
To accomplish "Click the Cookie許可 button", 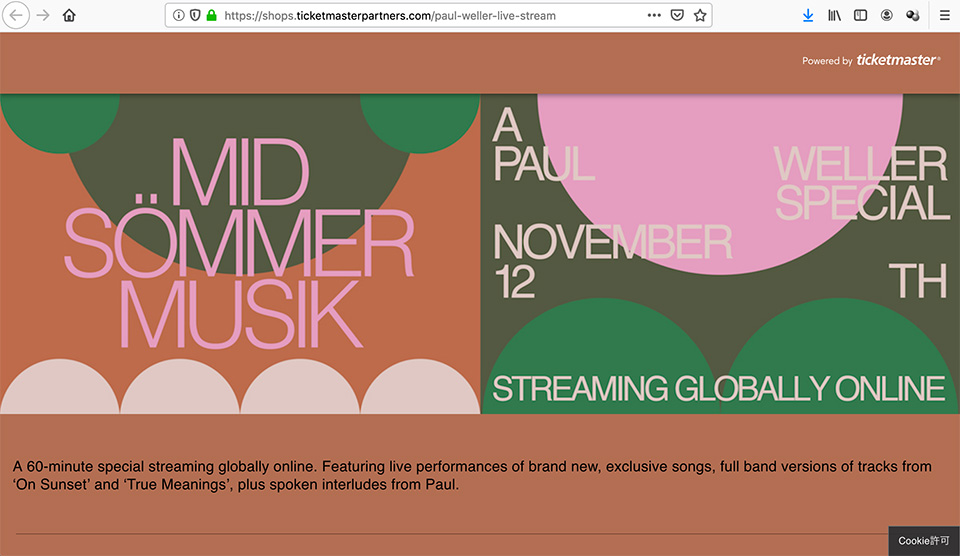I will (x=924, y=541).
